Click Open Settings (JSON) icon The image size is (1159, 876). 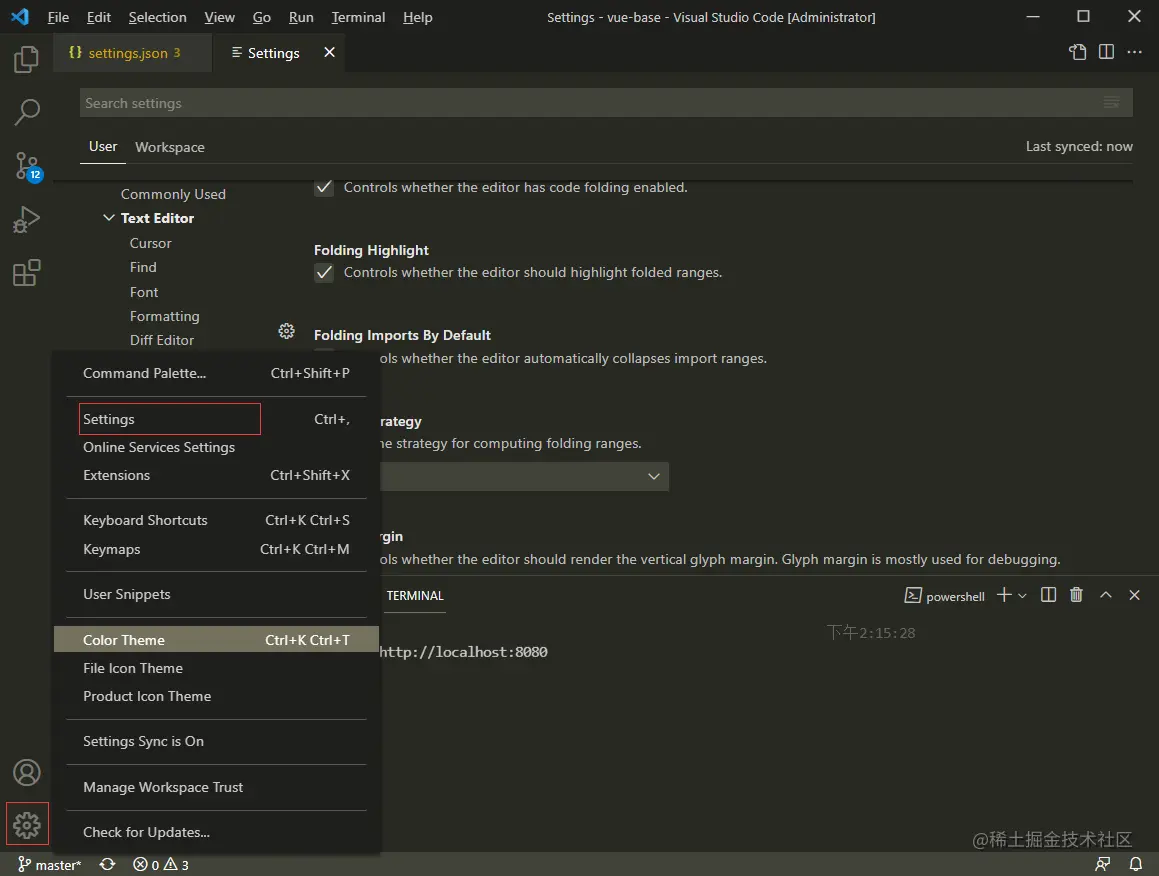click(1078, 52)
